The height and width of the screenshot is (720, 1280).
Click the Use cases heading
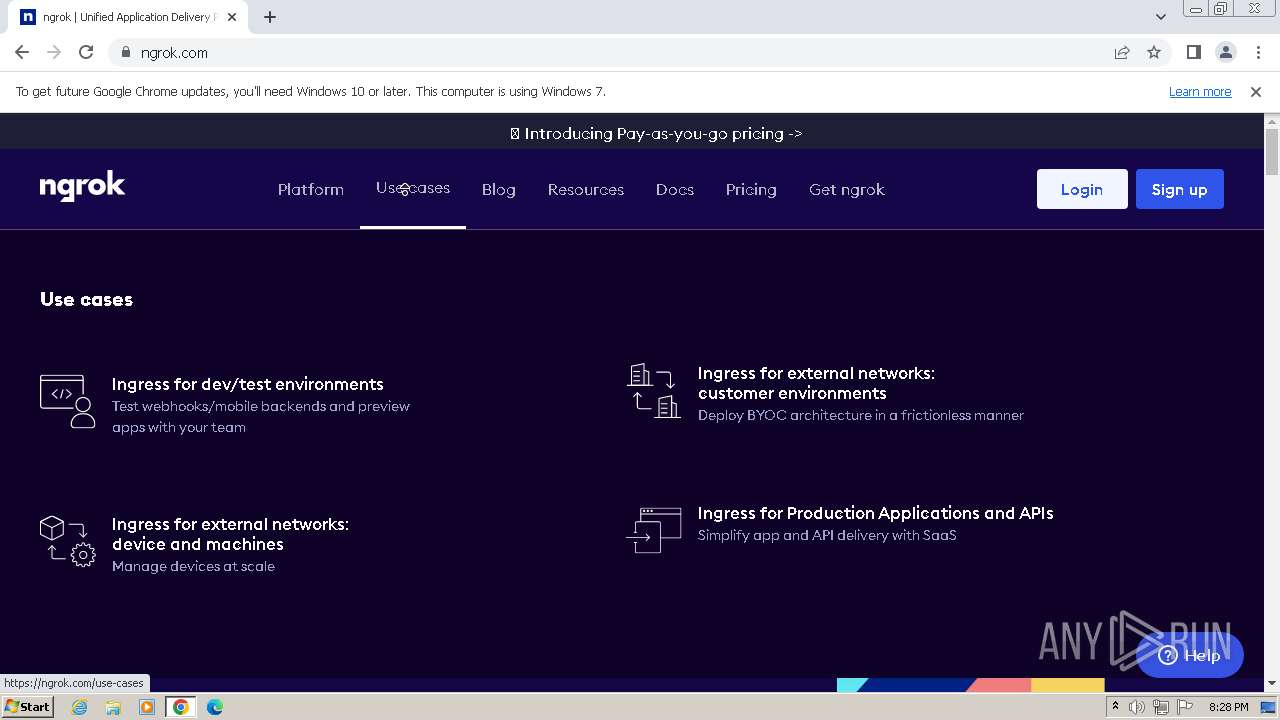click(x=86, y=299)
